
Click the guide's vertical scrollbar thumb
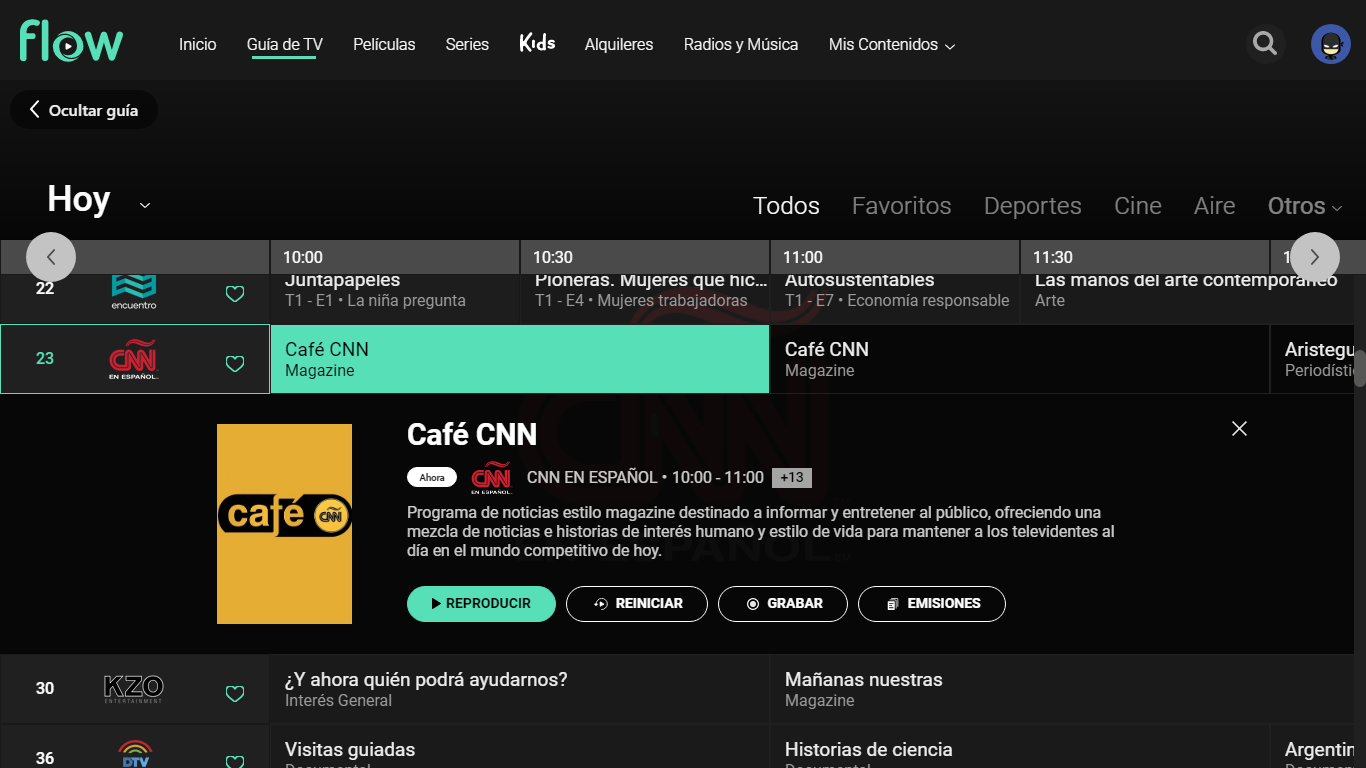point(1360,367)
